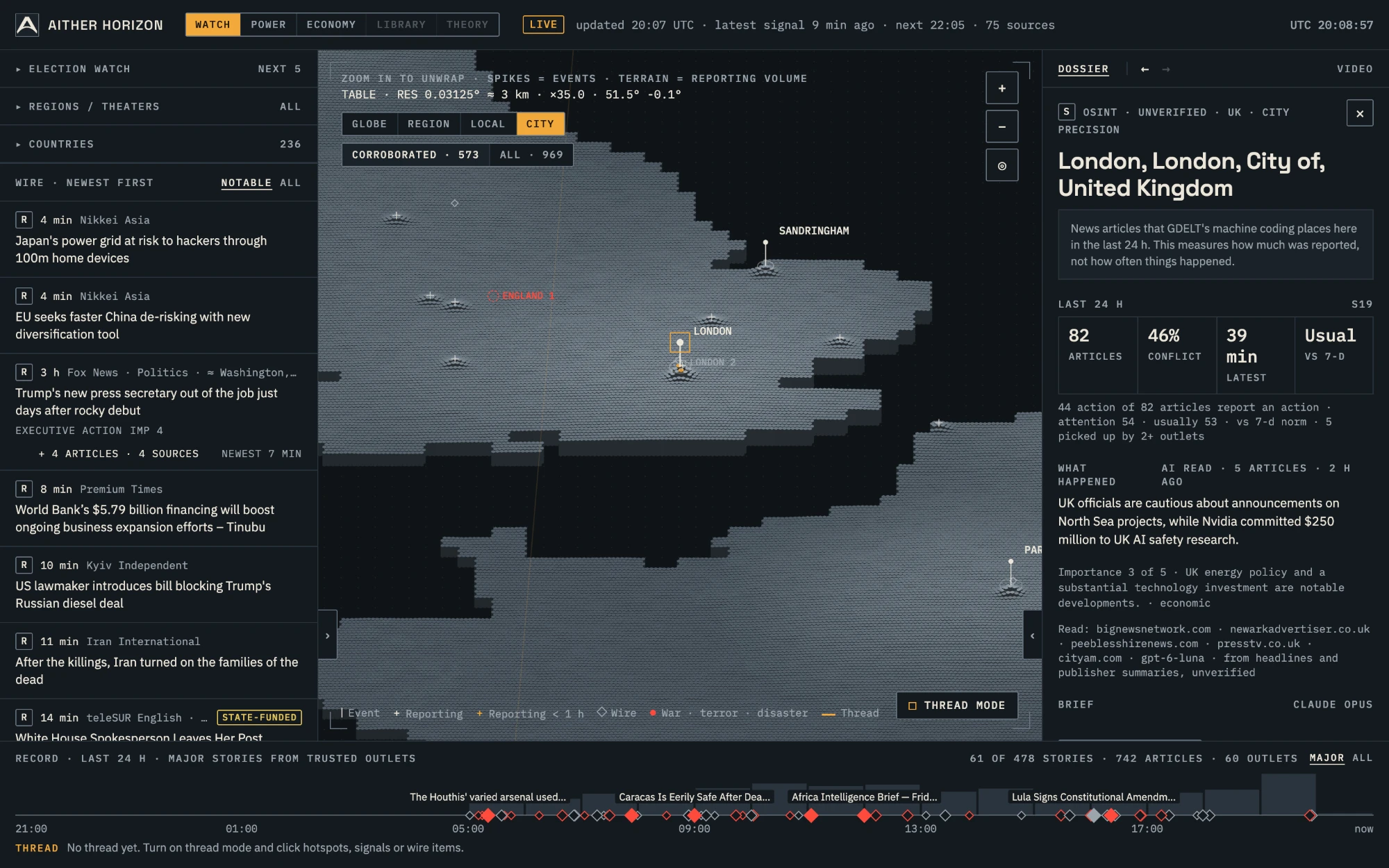This screenshot has width=1389, height=868.
Task: Set record filter to All
Action: click(x=1362, y=758)
